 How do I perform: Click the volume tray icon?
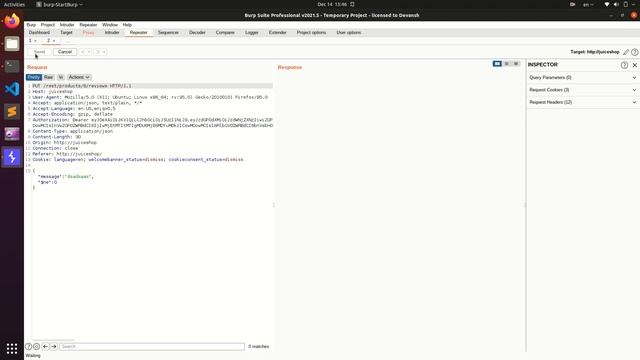(x=616, y=4)
